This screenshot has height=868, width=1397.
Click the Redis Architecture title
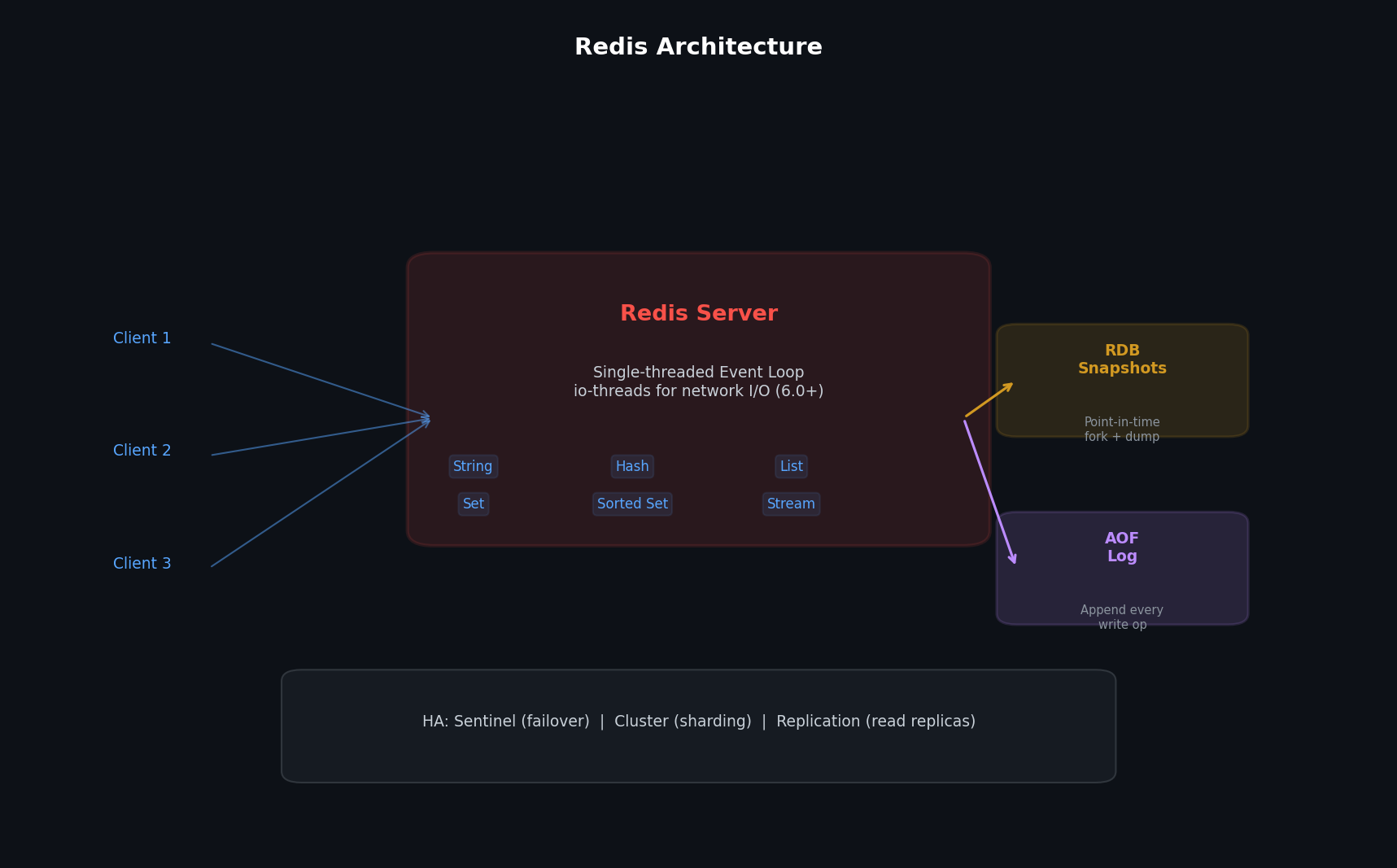(x=698, y=47)
